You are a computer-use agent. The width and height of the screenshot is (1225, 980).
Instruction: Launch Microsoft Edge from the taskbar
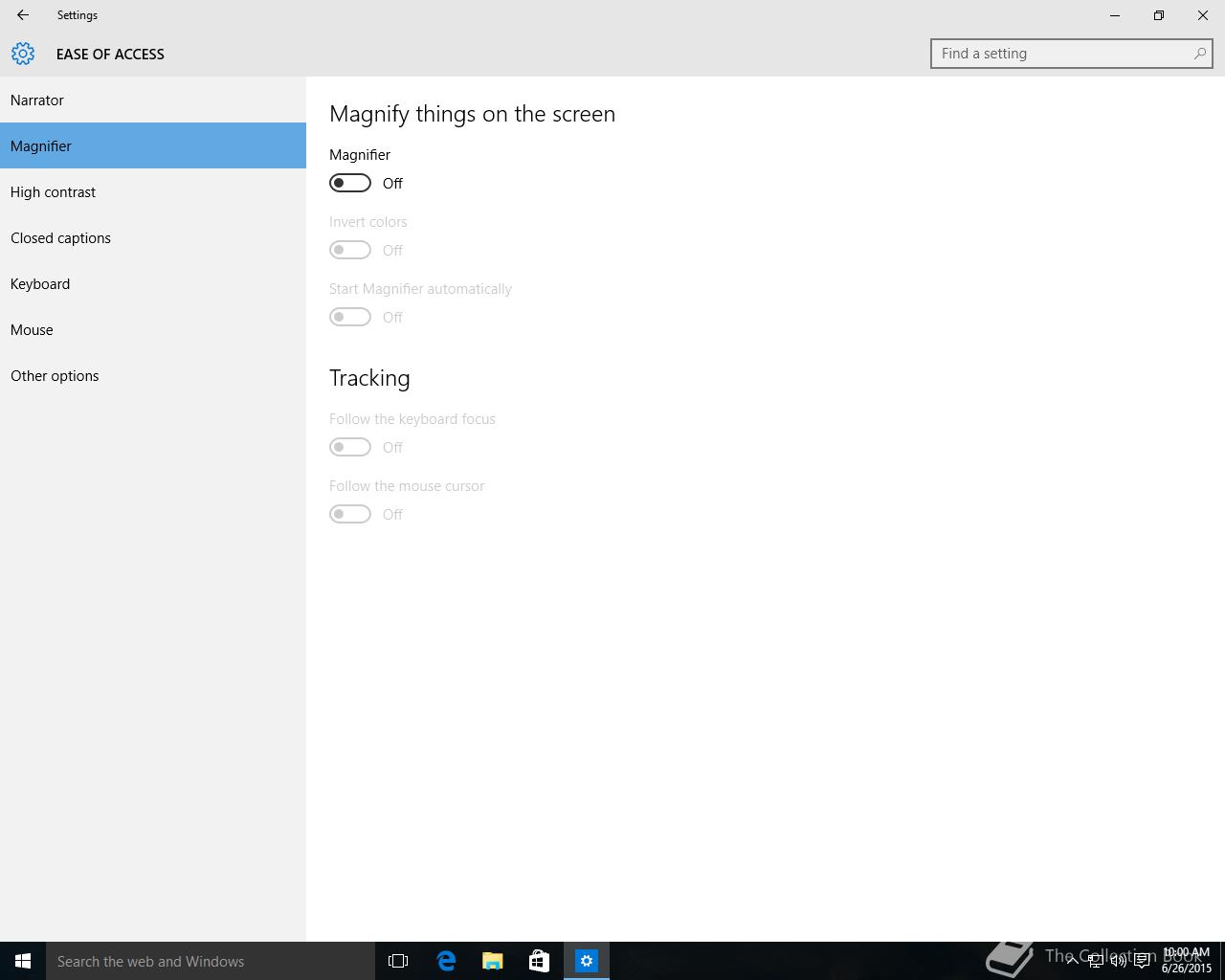point(446,961)
